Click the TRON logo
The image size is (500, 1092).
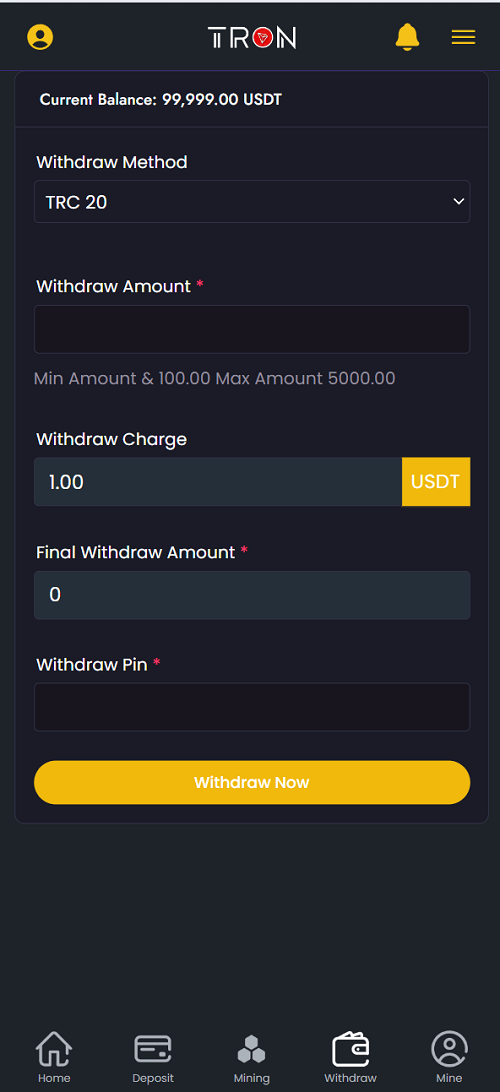point(252,38)
